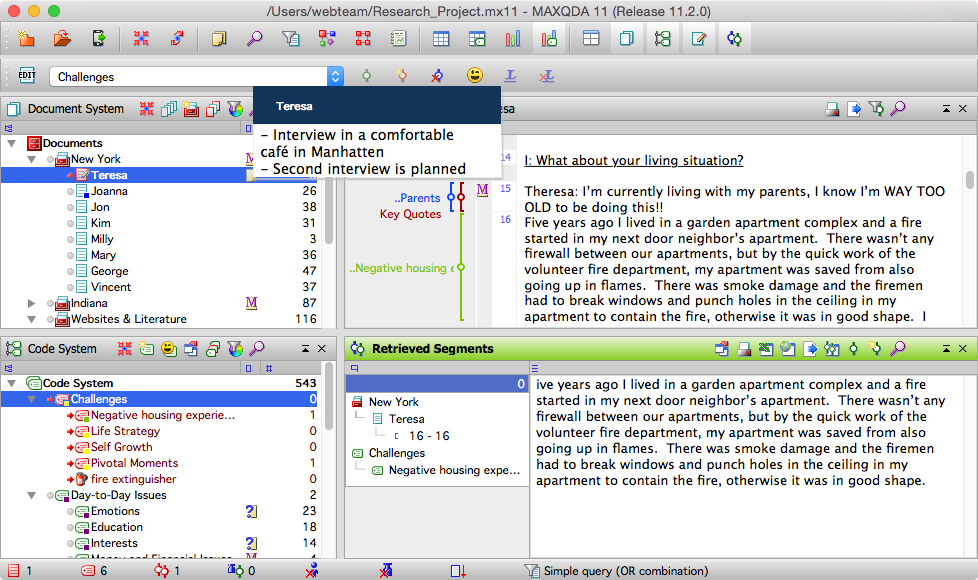Viewport: 978px width, 580px height.
Task: Click the Remove Link icon in coding toolbar
Action: (546, 75)
